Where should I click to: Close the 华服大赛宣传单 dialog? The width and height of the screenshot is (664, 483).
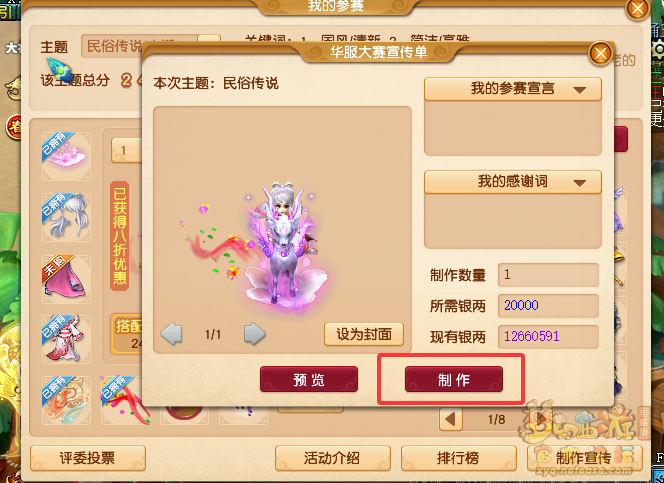600,53
